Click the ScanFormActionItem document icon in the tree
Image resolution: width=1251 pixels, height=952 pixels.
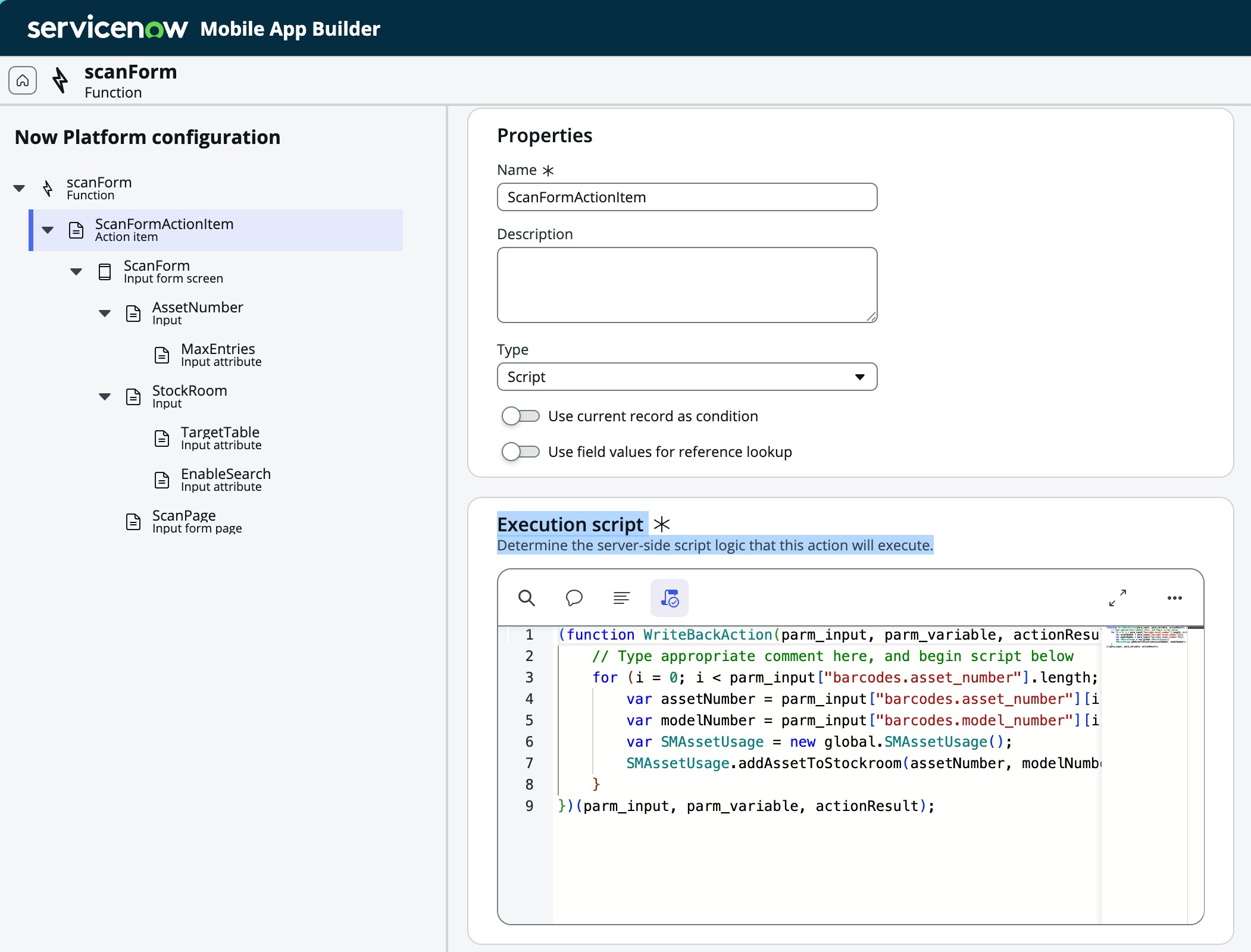(76, 230)
